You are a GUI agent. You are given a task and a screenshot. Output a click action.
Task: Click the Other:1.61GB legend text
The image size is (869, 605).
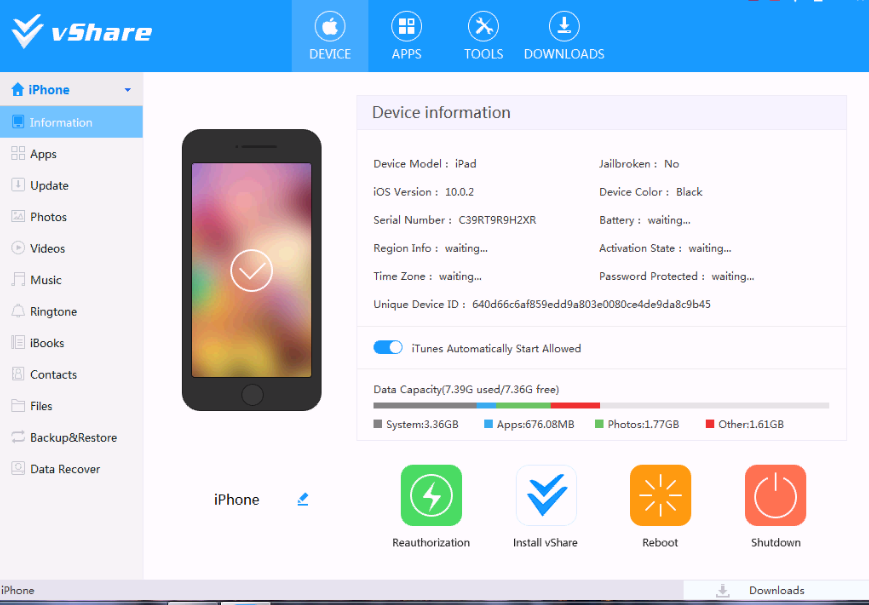pos(751,424)
